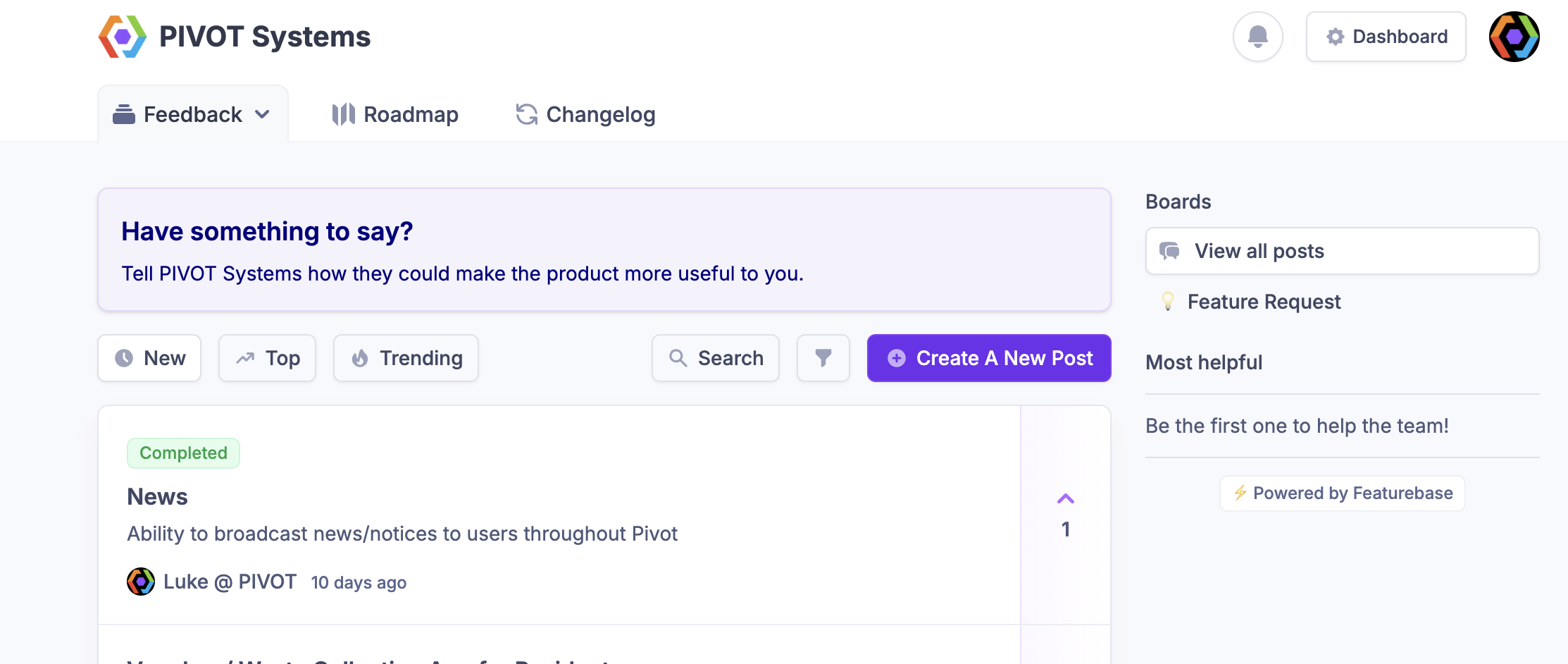The image size is (1568, 664).
Task: Open the Changelog tab
Action: 585,114
